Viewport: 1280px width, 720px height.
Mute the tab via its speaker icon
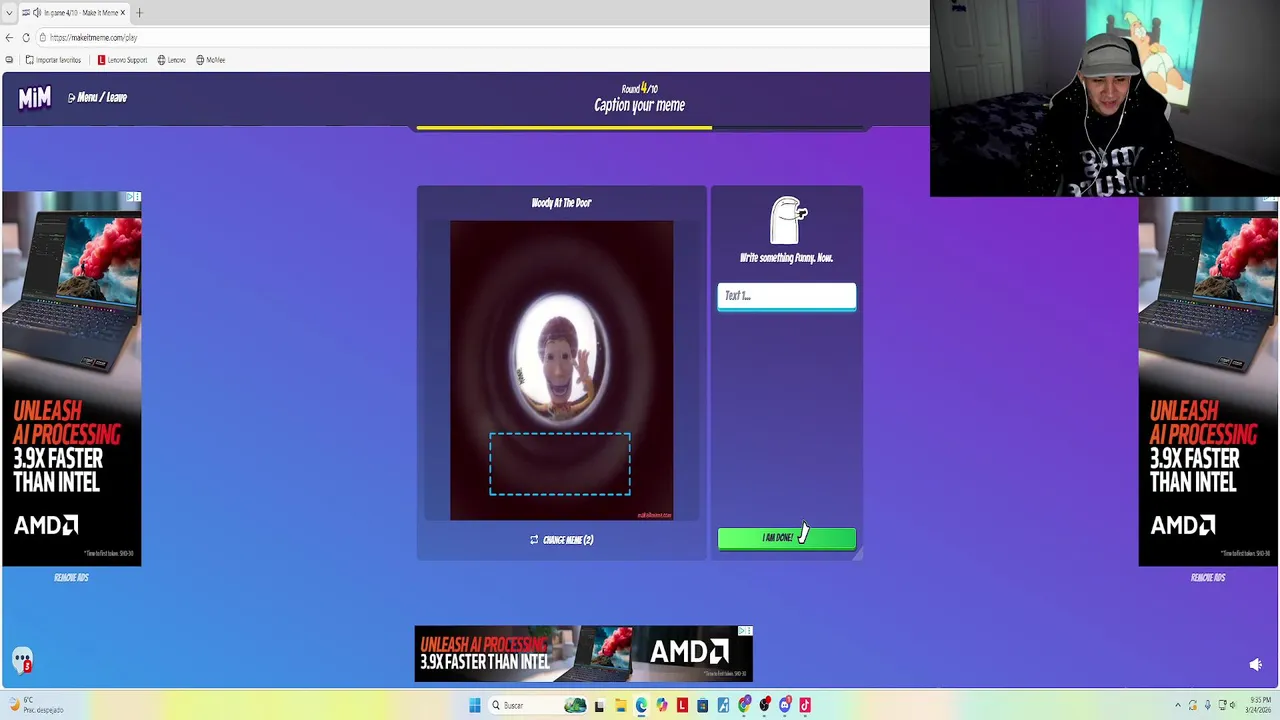[x=37, y=13]
